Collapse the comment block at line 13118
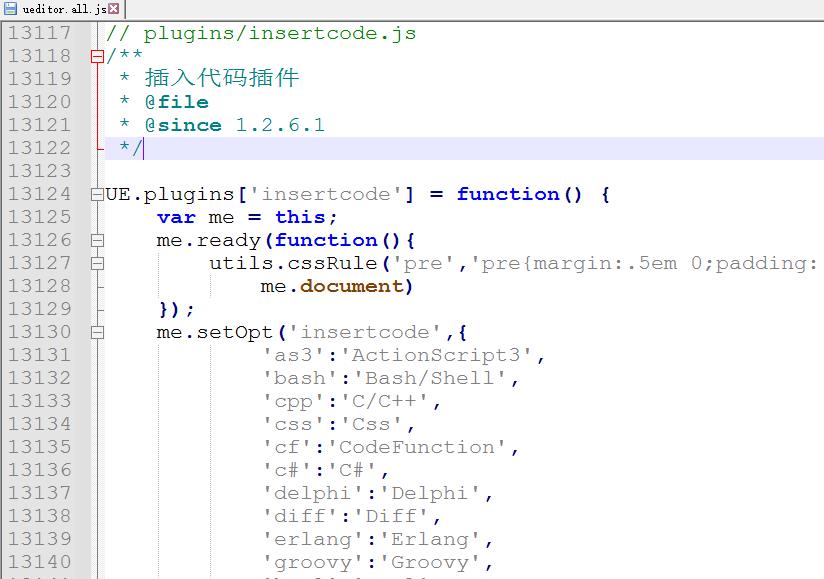This screenshot has height=579, width=824. 97,56
